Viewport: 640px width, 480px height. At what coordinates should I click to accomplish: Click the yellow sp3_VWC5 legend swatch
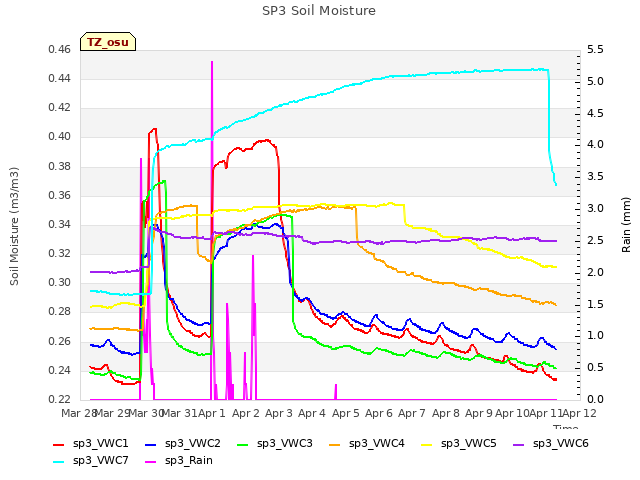[x=427, y=444]
